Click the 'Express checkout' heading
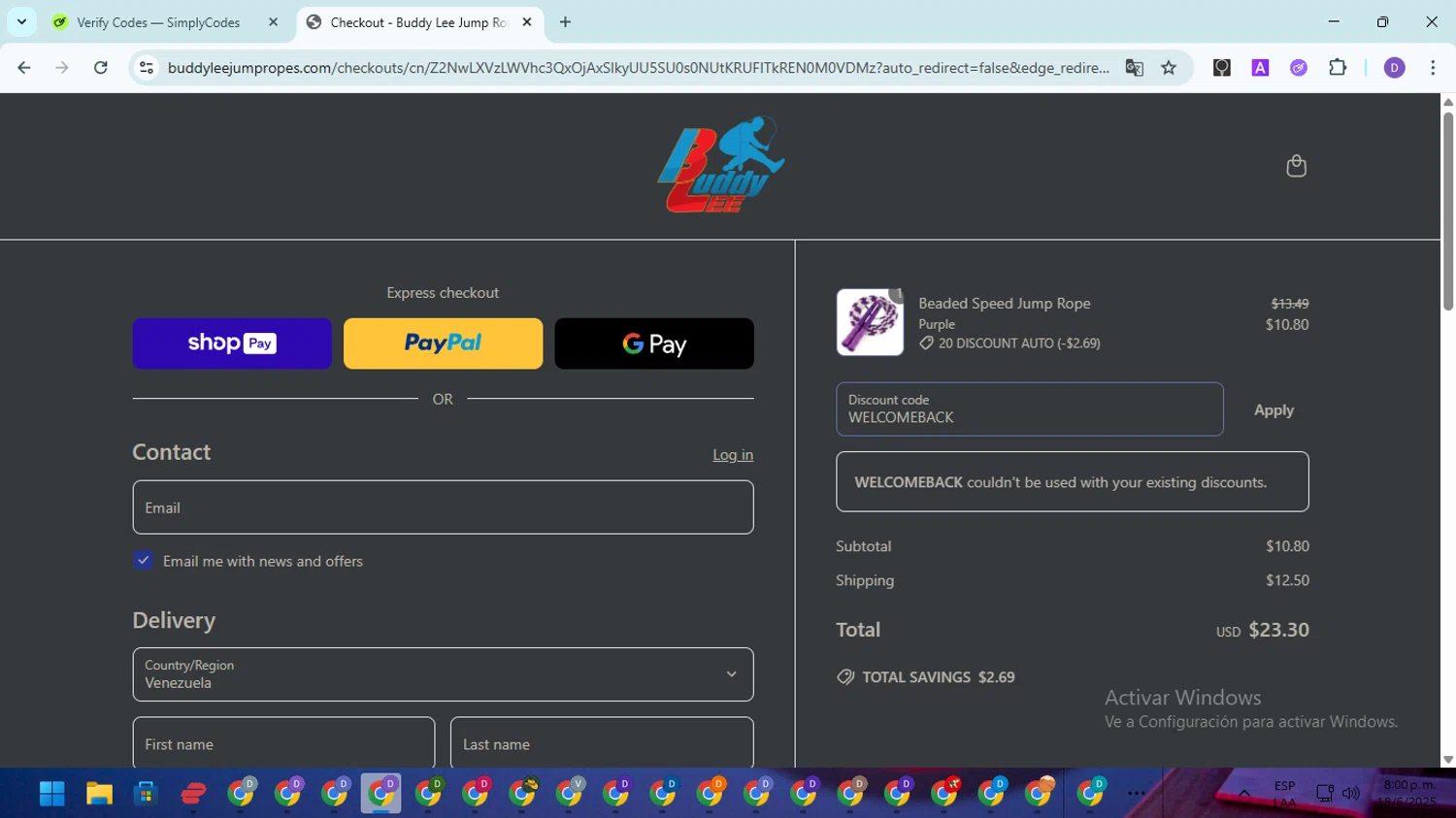Viewport: 1456px width, 818px height. [x=443, y=293]
